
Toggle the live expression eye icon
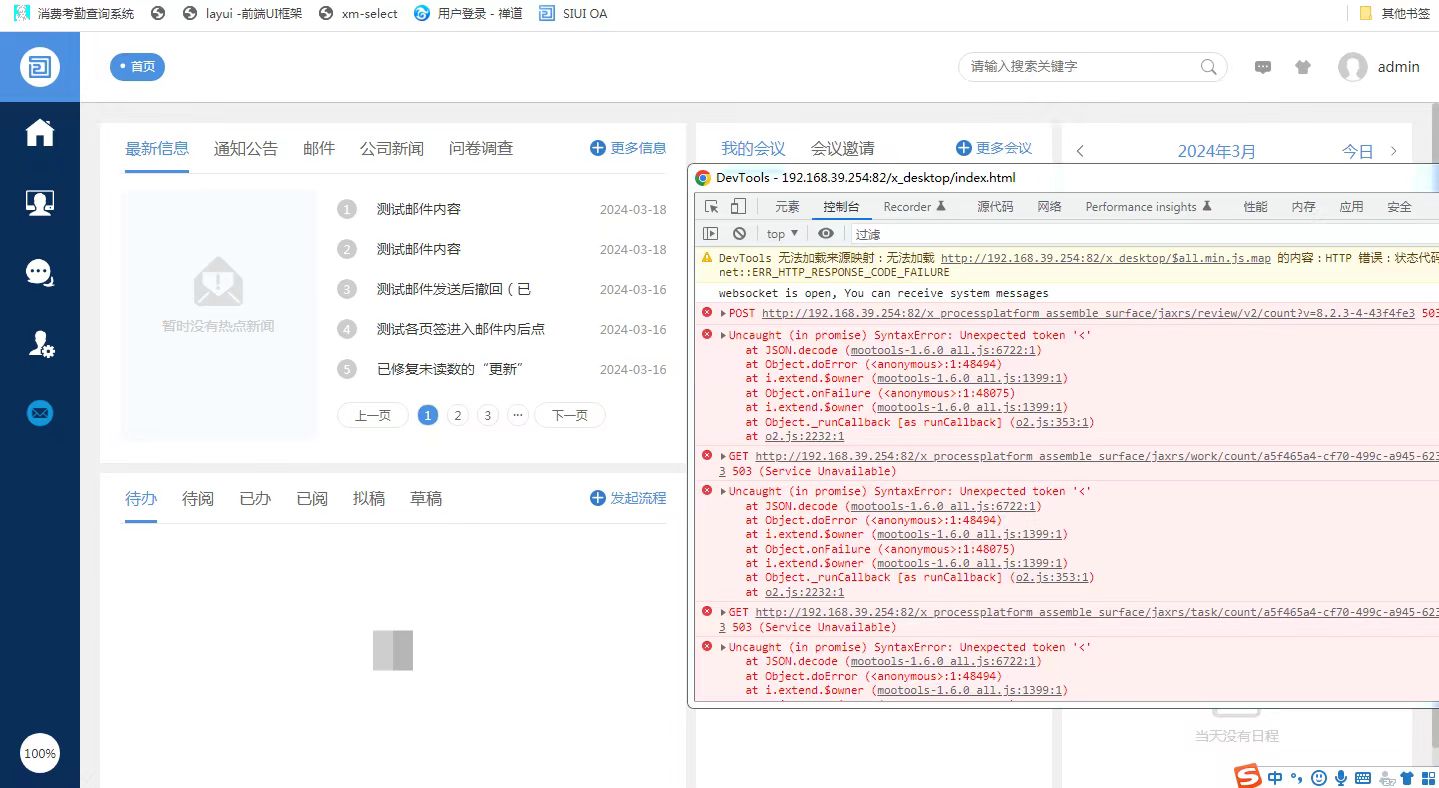click(825, 234)
